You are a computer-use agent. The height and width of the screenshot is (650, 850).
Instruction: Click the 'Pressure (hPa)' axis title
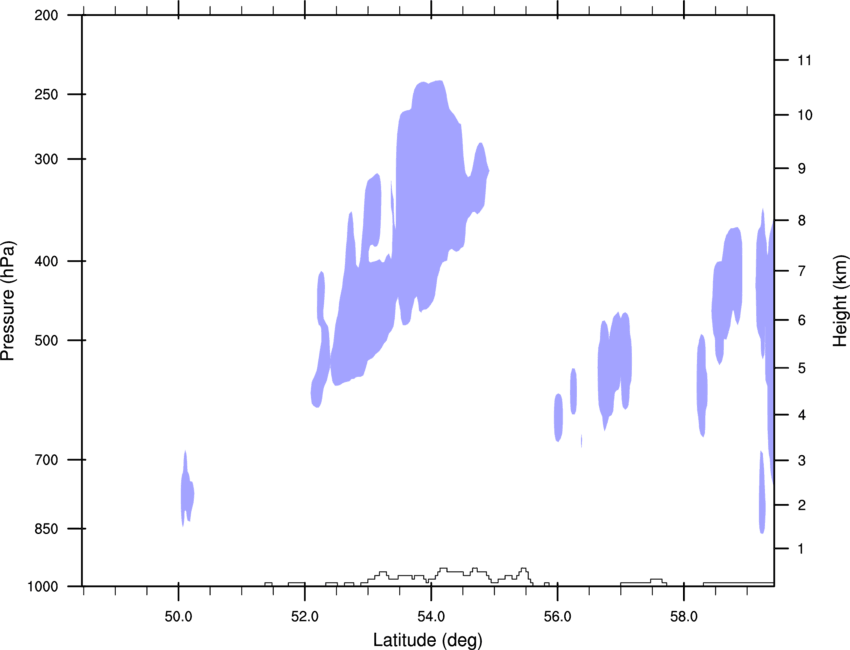pos(9,301)
